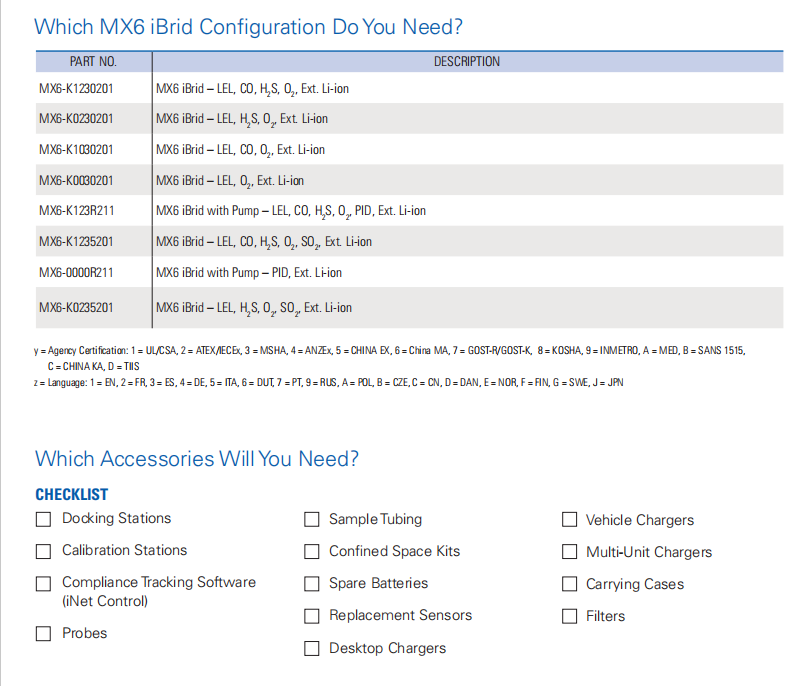Click the 'LEL, O2, Ext. Li-ion' description
801x686 pixels.
[230, 181]
